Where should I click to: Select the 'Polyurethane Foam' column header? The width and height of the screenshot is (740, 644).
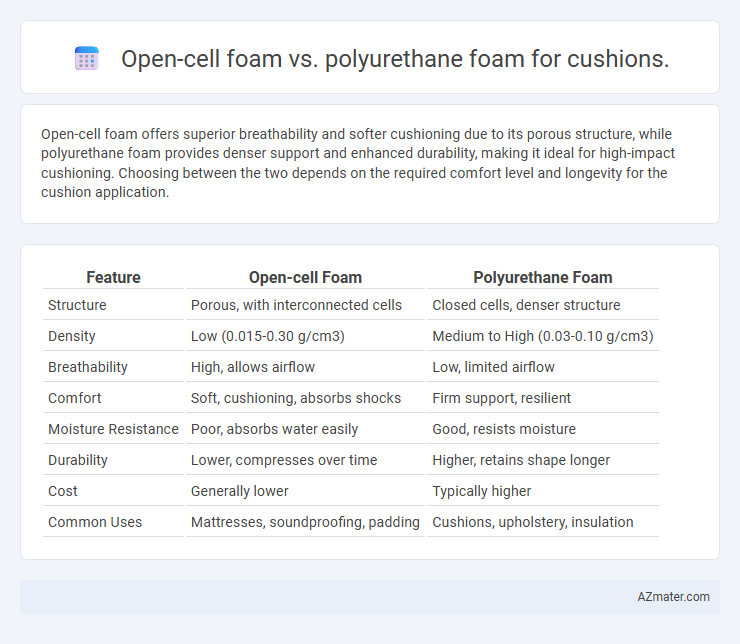(x=543, y=277)
